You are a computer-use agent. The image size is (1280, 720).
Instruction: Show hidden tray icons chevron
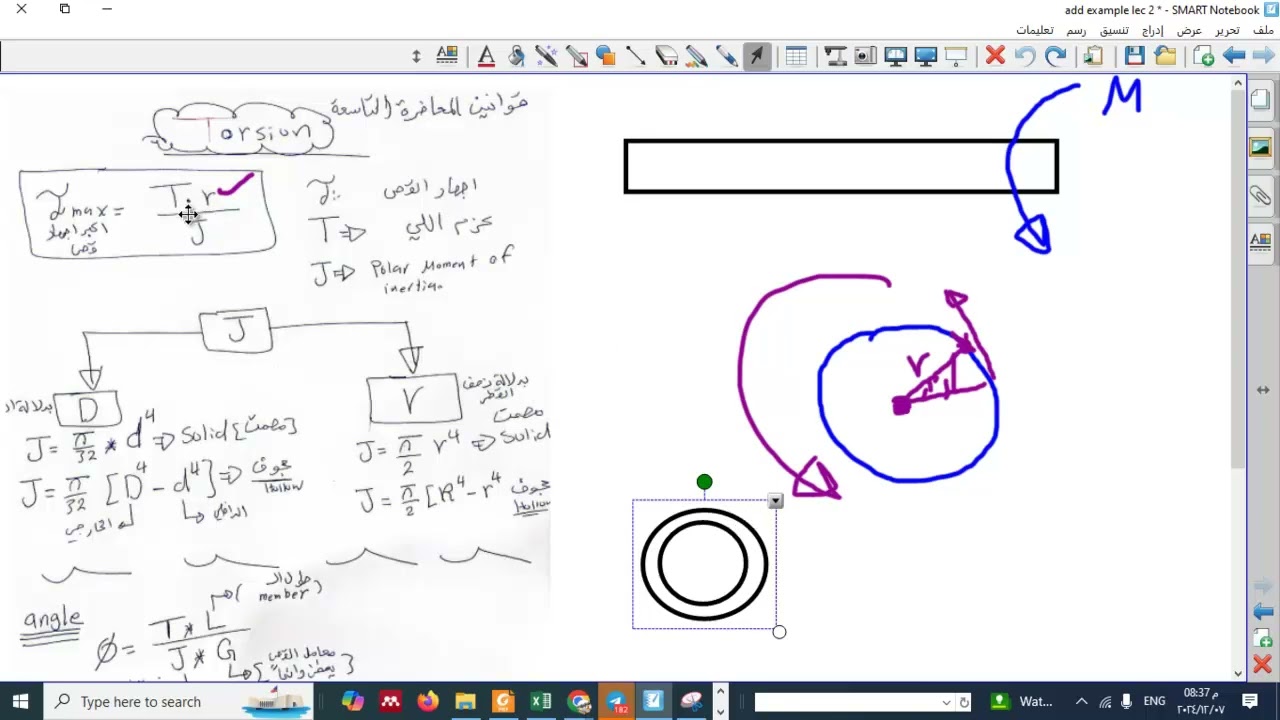1081,701
